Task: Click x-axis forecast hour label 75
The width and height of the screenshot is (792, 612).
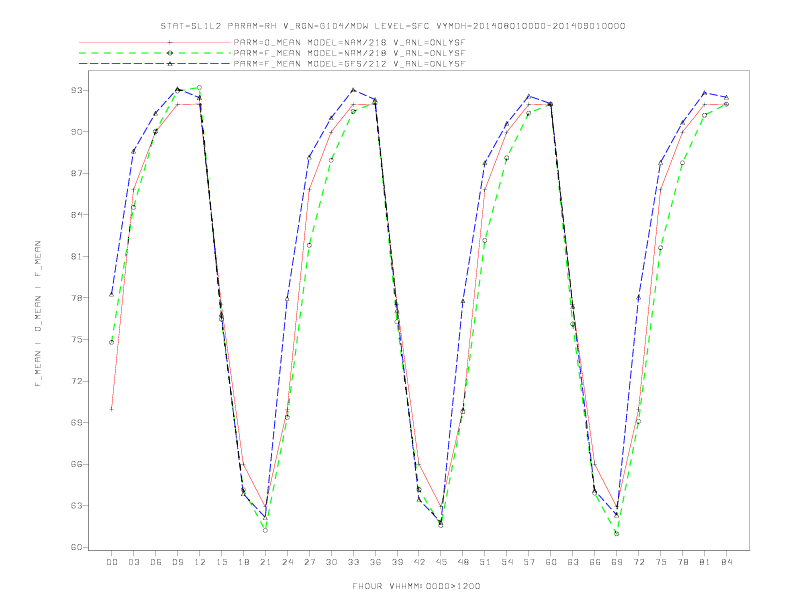Action: 661,562
